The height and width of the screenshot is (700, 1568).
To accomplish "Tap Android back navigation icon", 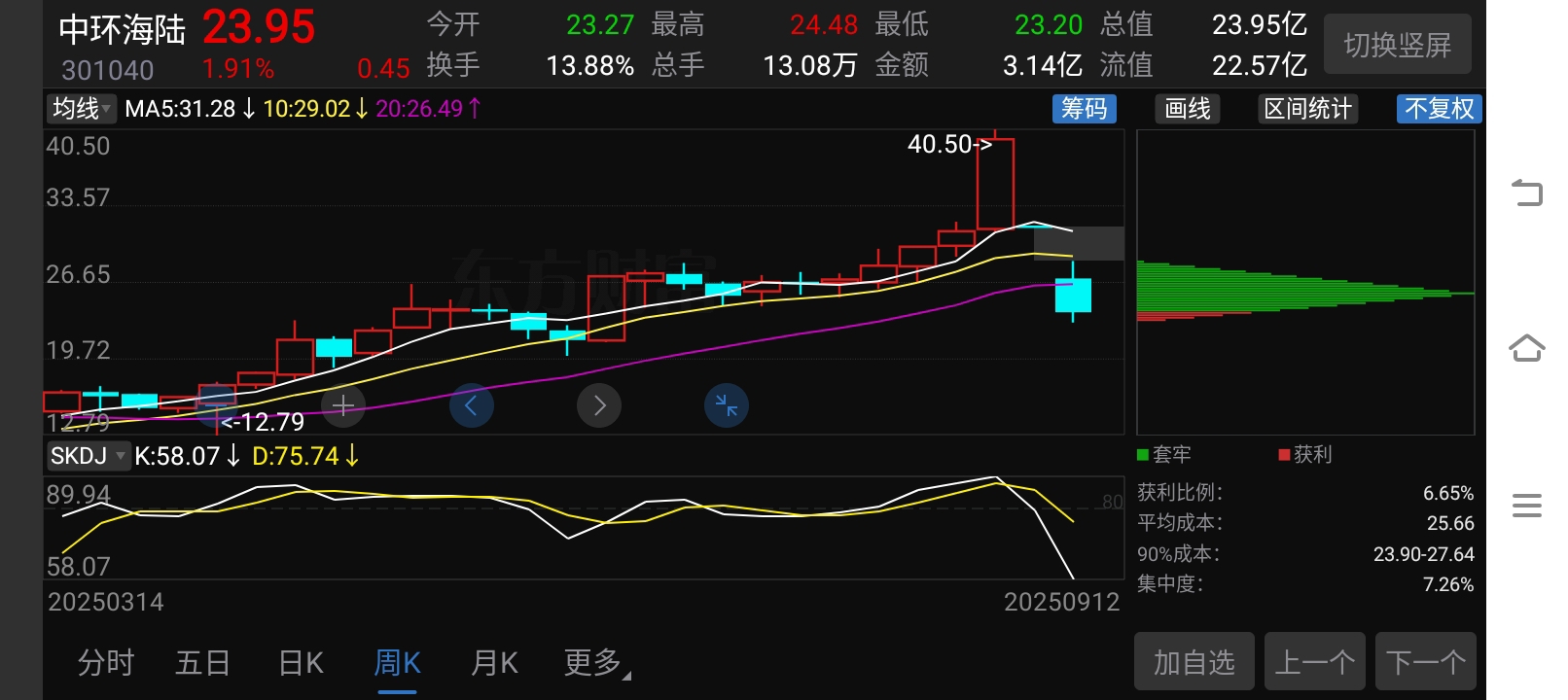I will [x=1527, y=192].
